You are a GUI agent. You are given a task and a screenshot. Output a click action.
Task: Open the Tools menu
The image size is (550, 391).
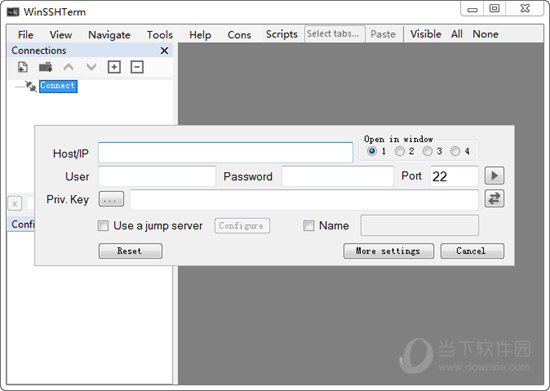160,35
